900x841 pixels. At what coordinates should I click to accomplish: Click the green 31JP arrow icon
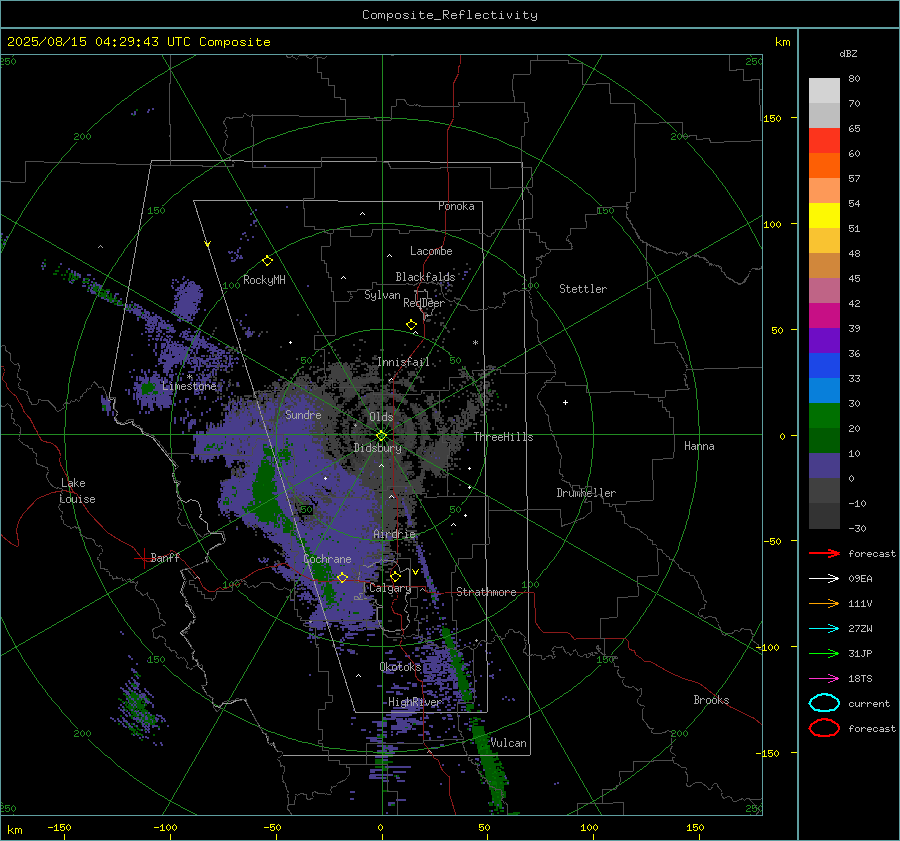[824, 653]
